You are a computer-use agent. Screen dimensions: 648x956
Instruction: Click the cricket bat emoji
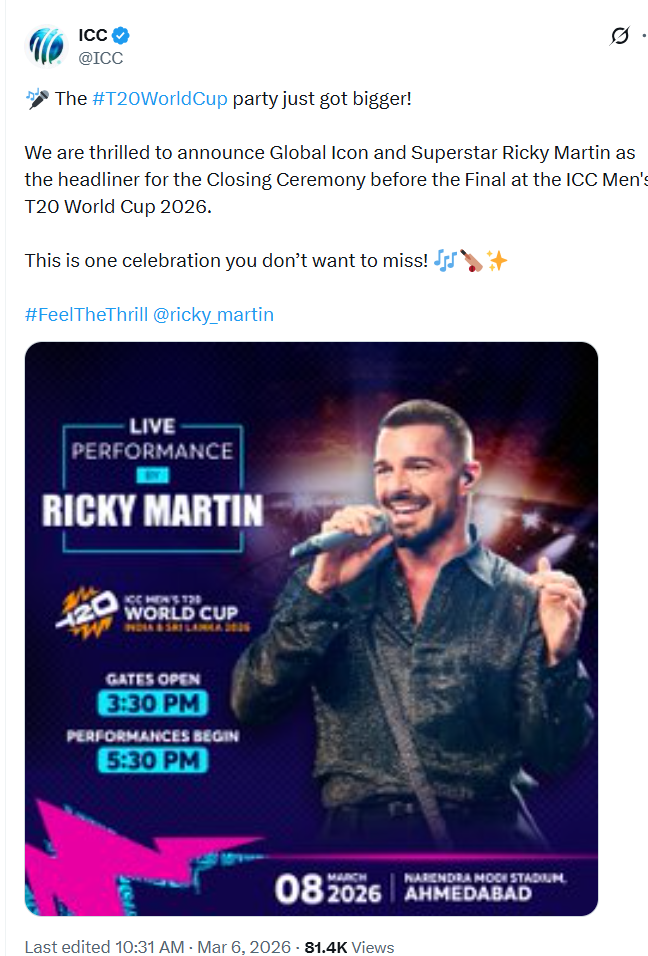point(471,261)
